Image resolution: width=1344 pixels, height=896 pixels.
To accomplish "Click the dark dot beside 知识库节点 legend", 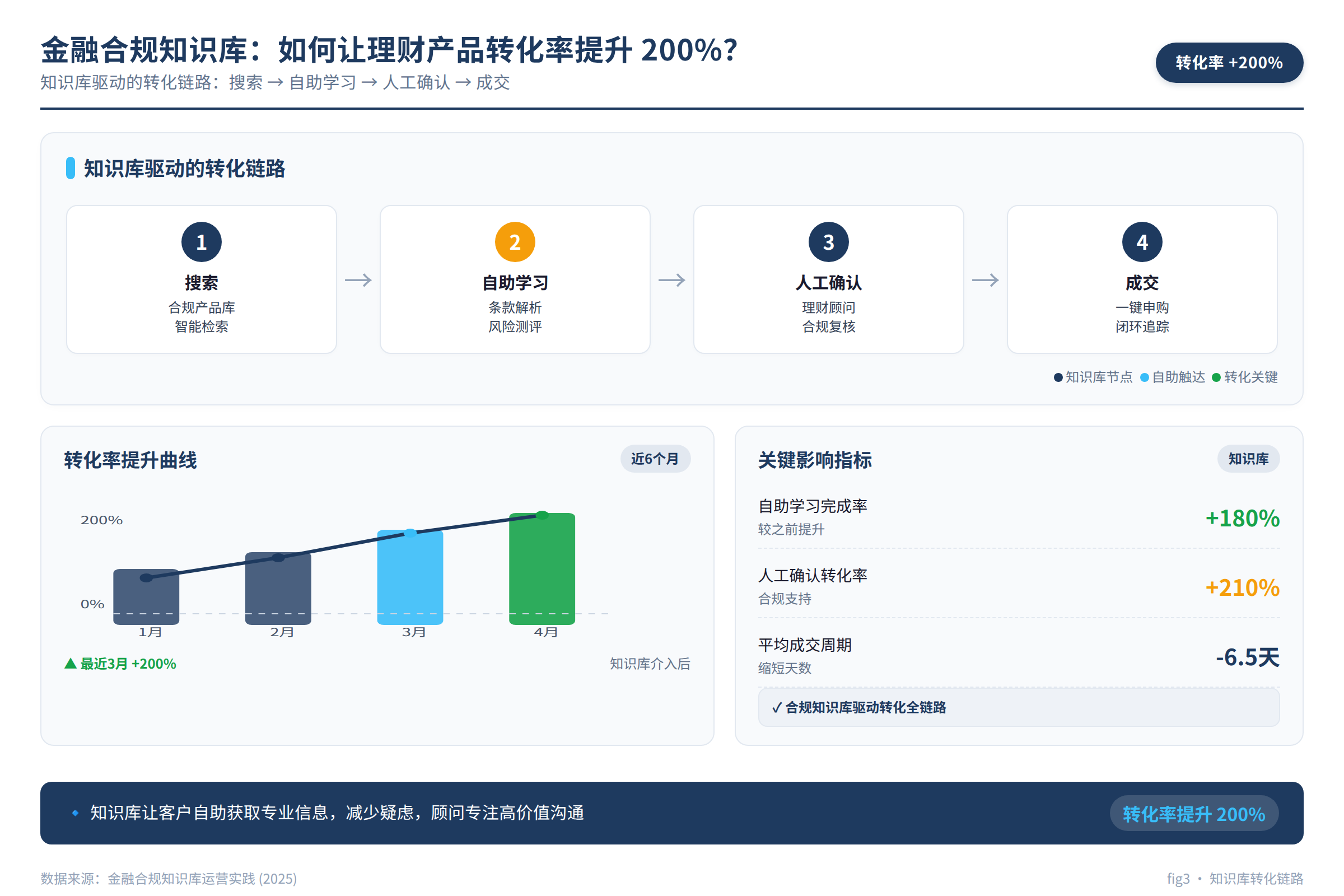I will (x=1058, y=377).
